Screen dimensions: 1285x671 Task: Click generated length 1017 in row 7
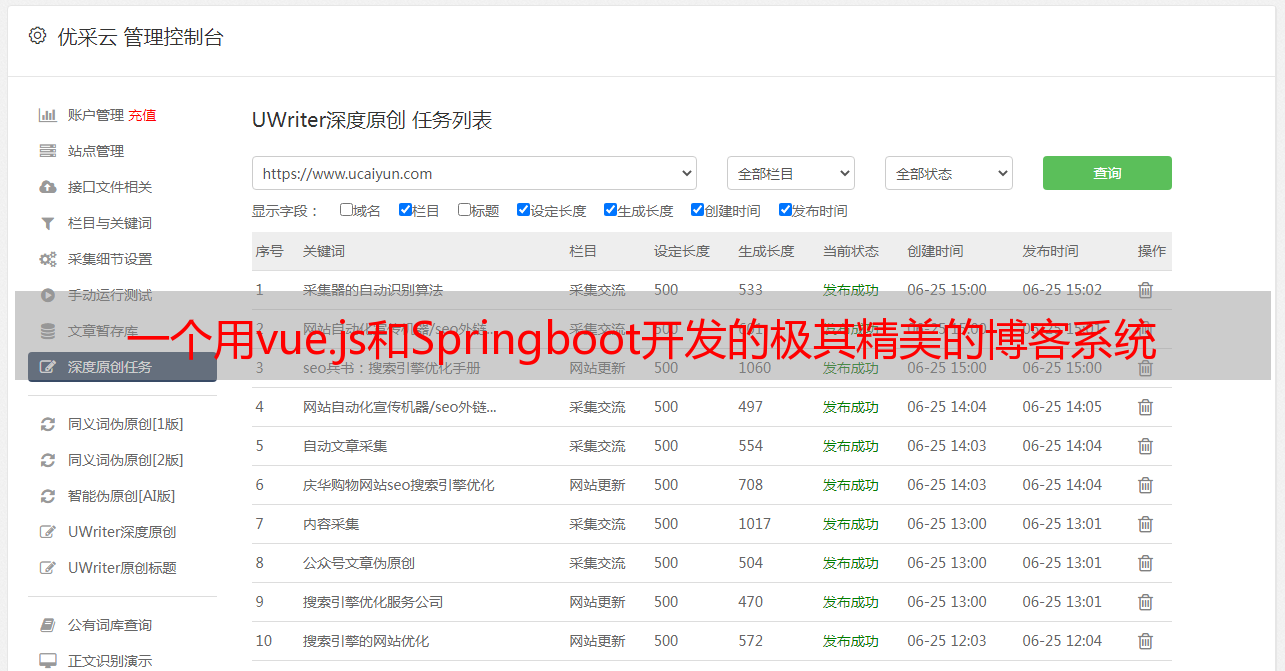pyautogui.click(x=755, y=524)
